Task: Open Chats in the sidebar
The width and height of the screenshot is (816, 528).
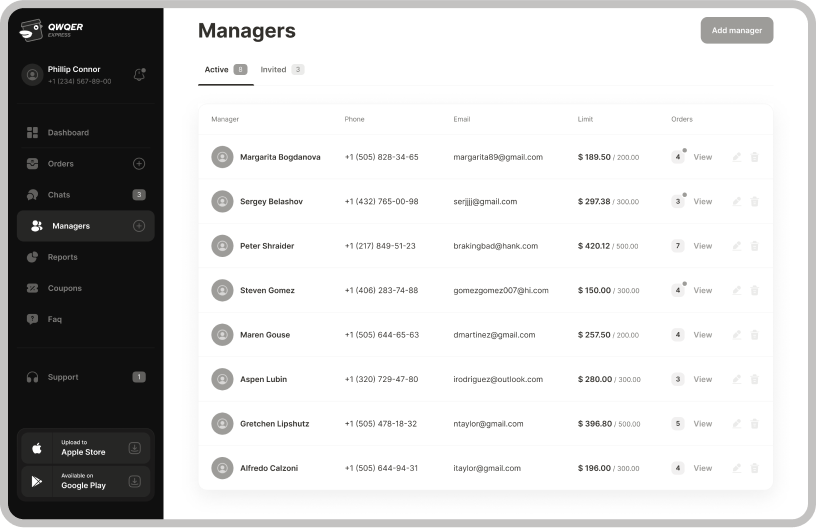Action: coord(59,195)
